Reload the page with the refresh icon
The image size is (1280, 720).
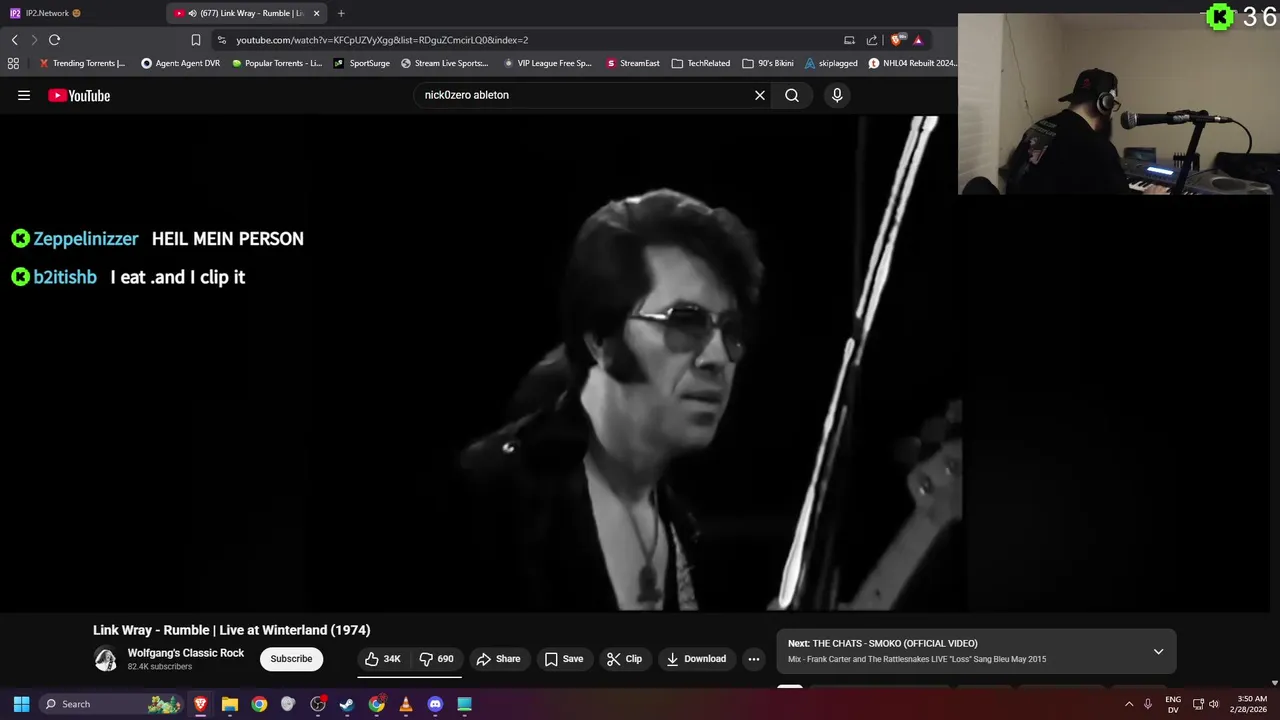point(54,40)
